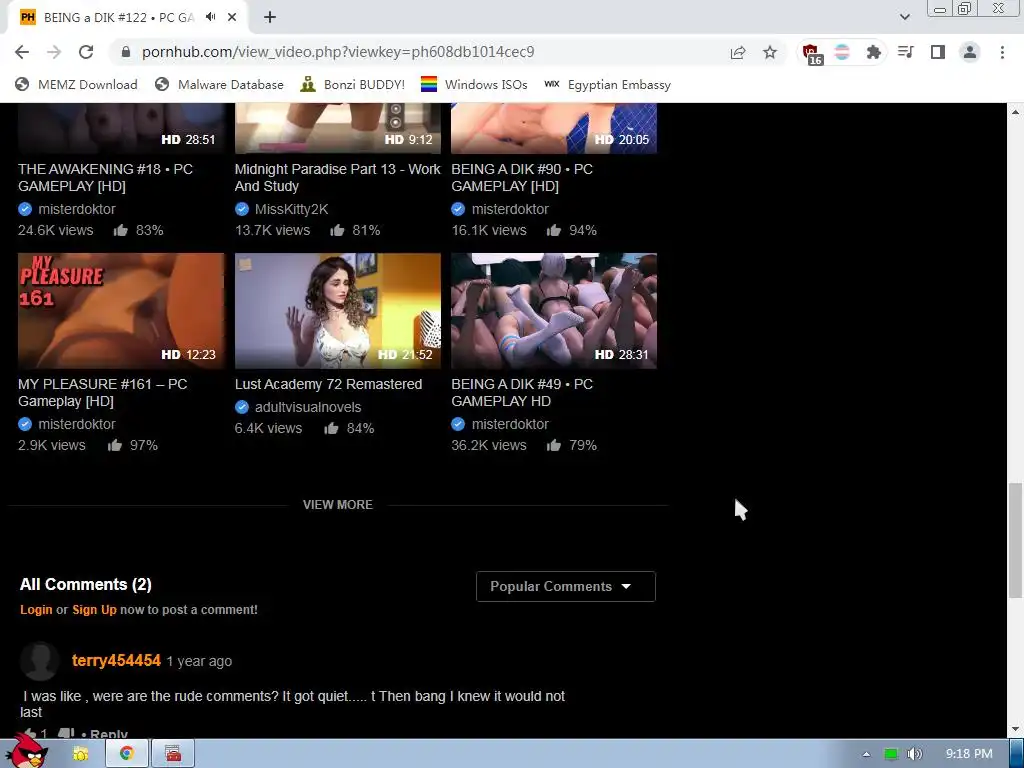Open the MEMZ Download bookmark

pos(76,84)
